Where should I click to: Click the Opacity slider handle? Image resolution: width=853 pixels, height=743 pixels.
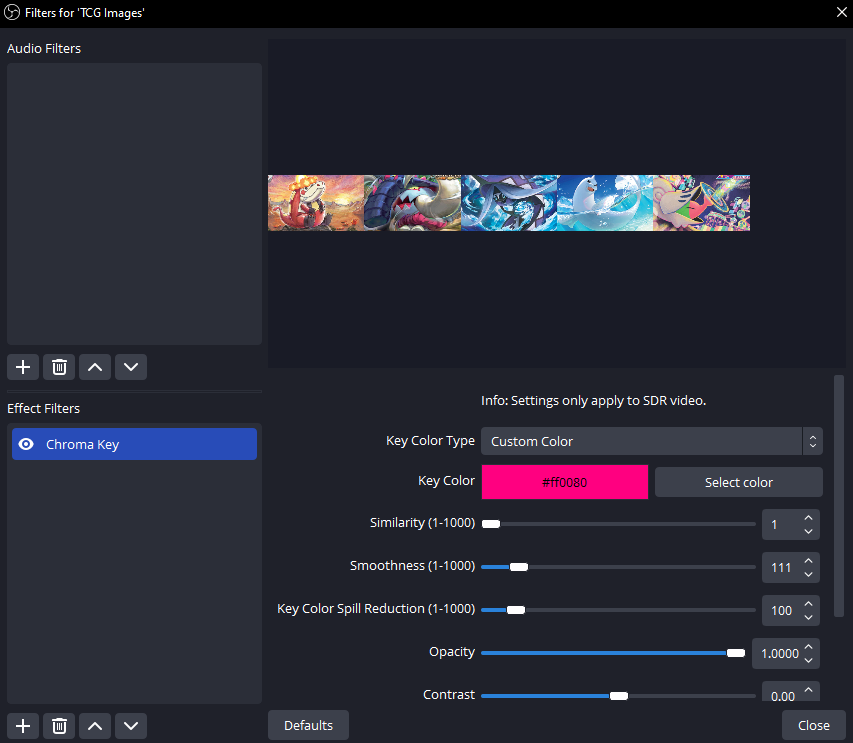coord(735,653)
